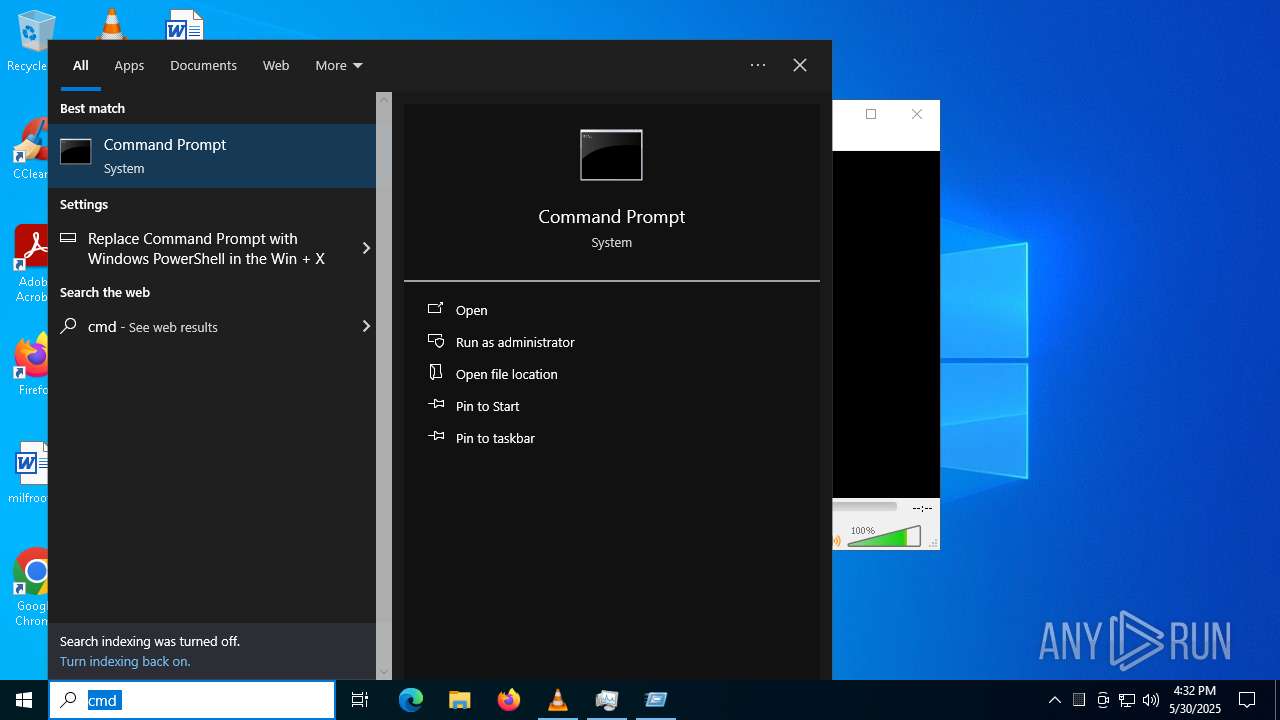Viewport: 1280px width, 720px height.
Task: Choose Pin to taskbar
Action: click(495, 438)
